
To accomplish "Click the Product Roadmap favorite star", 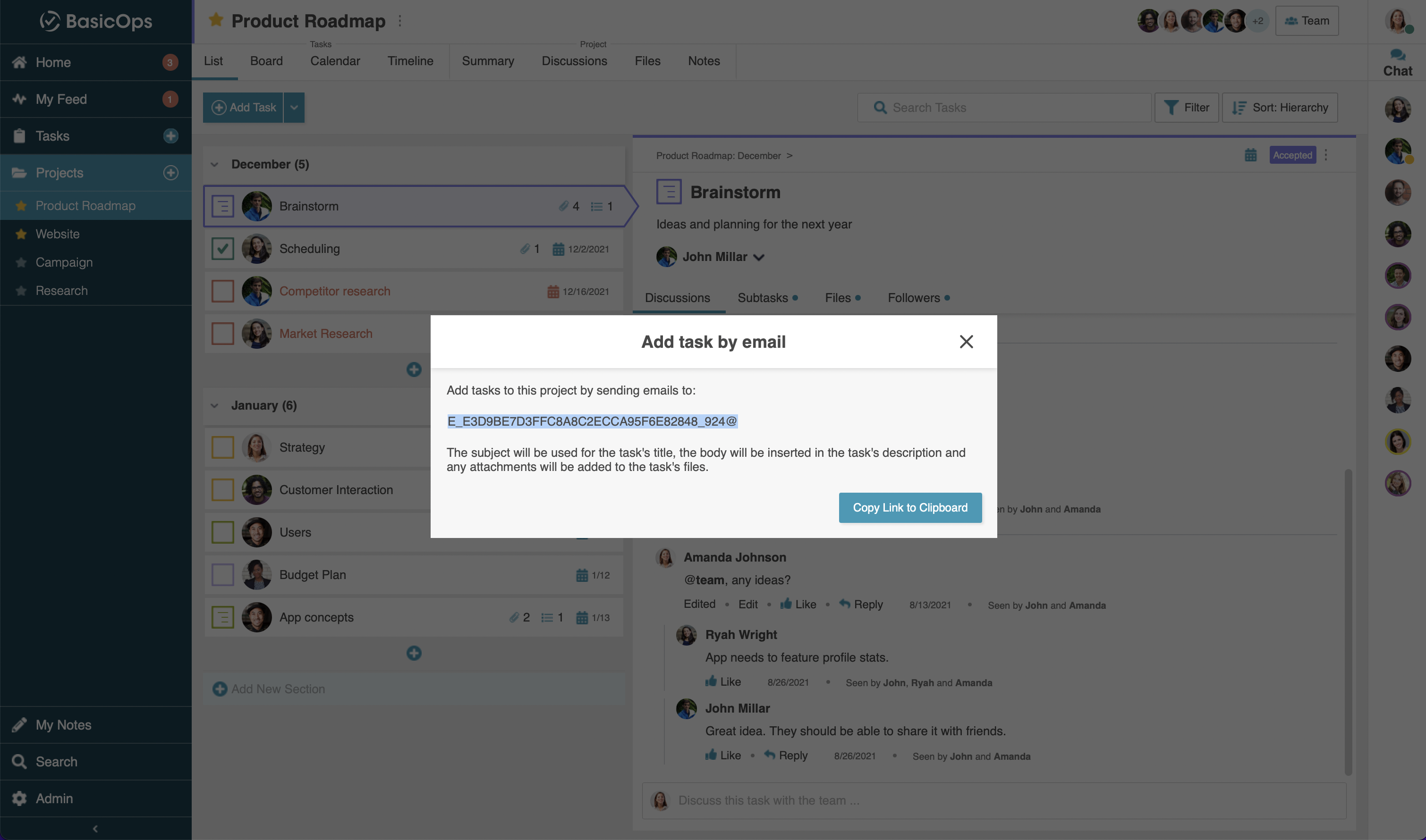I will click(x=215, y=20).
